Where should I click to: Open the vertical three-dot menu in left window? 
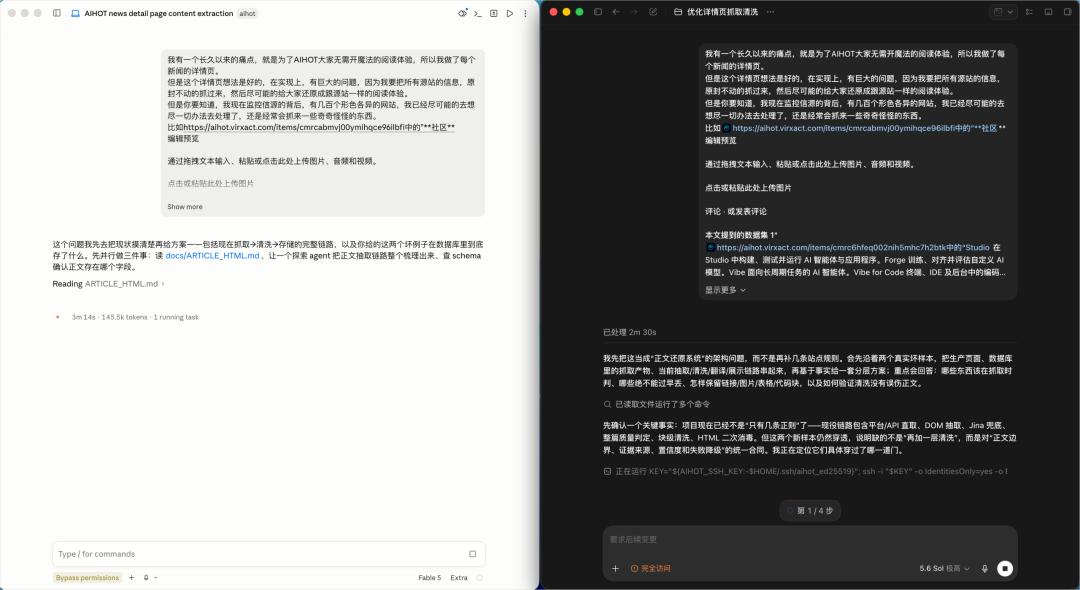click(x=526, y=13)
